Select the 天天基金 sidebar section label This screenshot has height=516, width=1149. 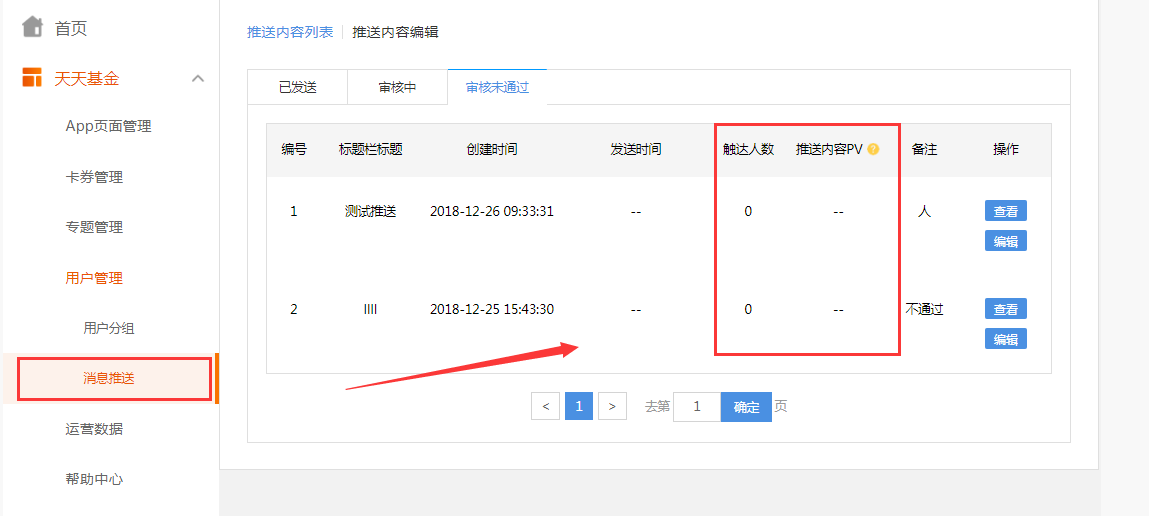pyautogui.click(x=86, y=78)
